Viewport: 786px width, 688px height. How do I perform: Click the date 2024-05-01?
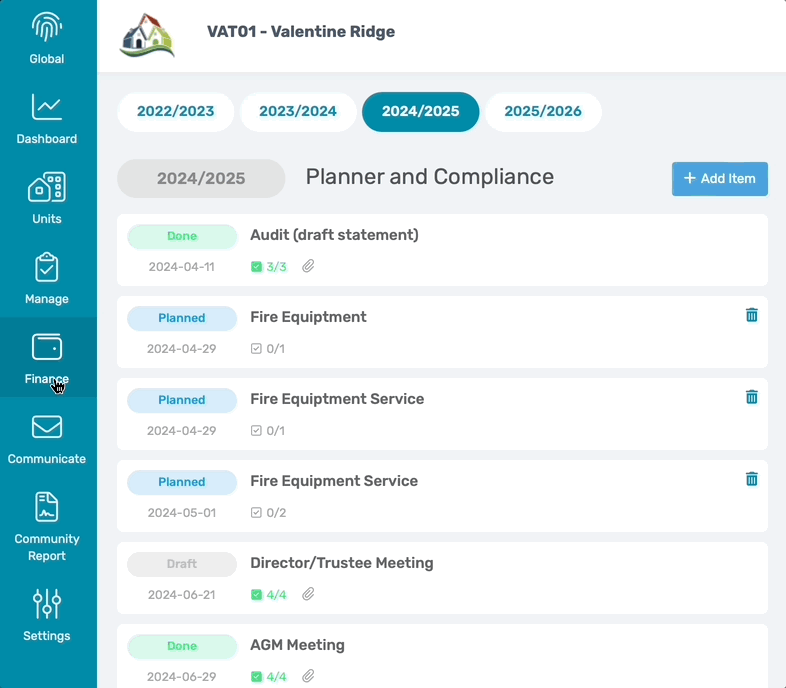[x=181, y=512]
